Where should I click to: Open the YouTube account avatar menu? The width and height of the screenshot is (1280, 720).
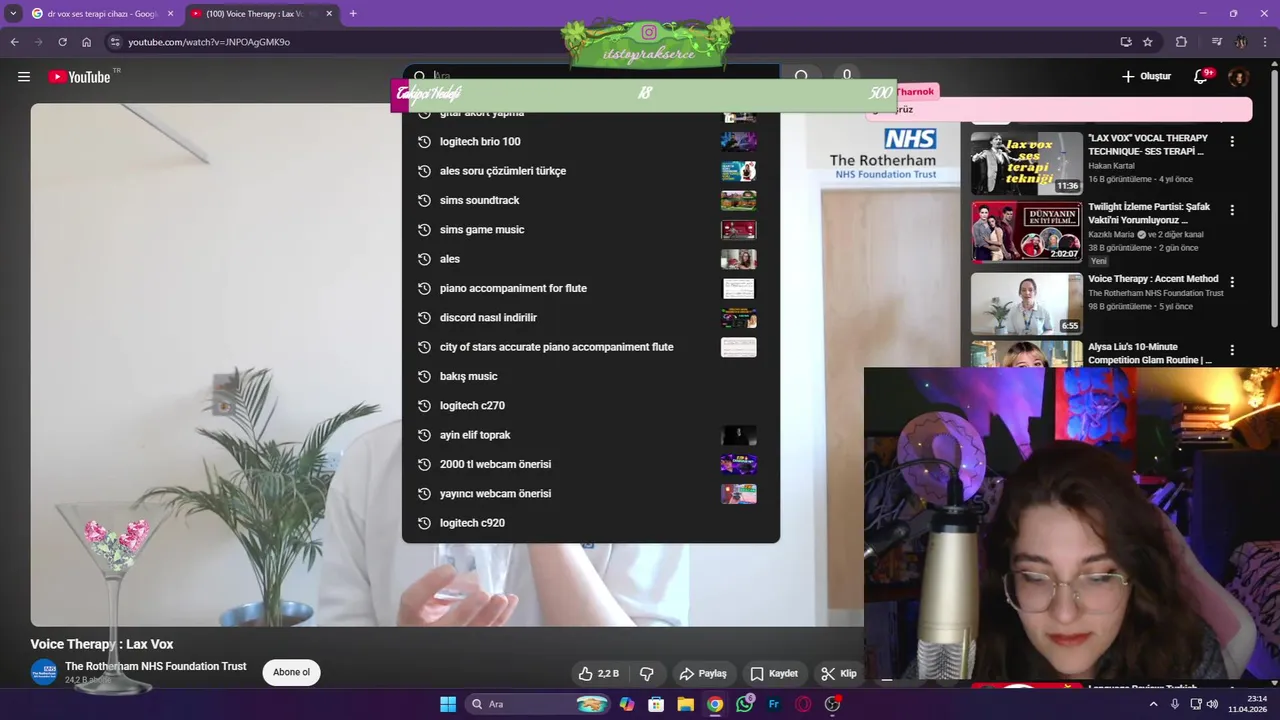pyautogui.click(x=1238, y=77)
